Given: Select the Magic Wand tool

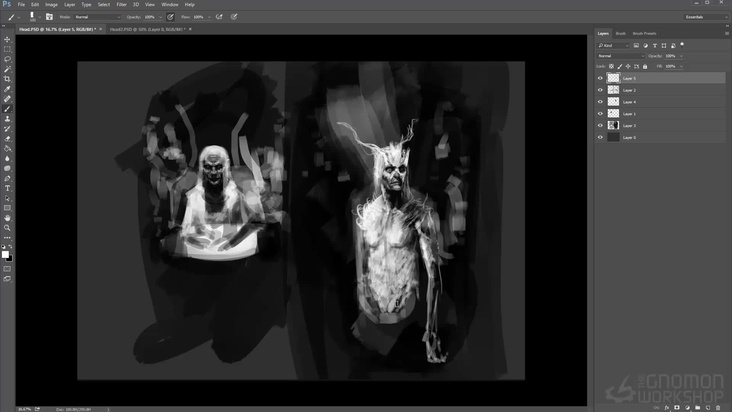Looking at the screenshot, I should tap(7, 69).
